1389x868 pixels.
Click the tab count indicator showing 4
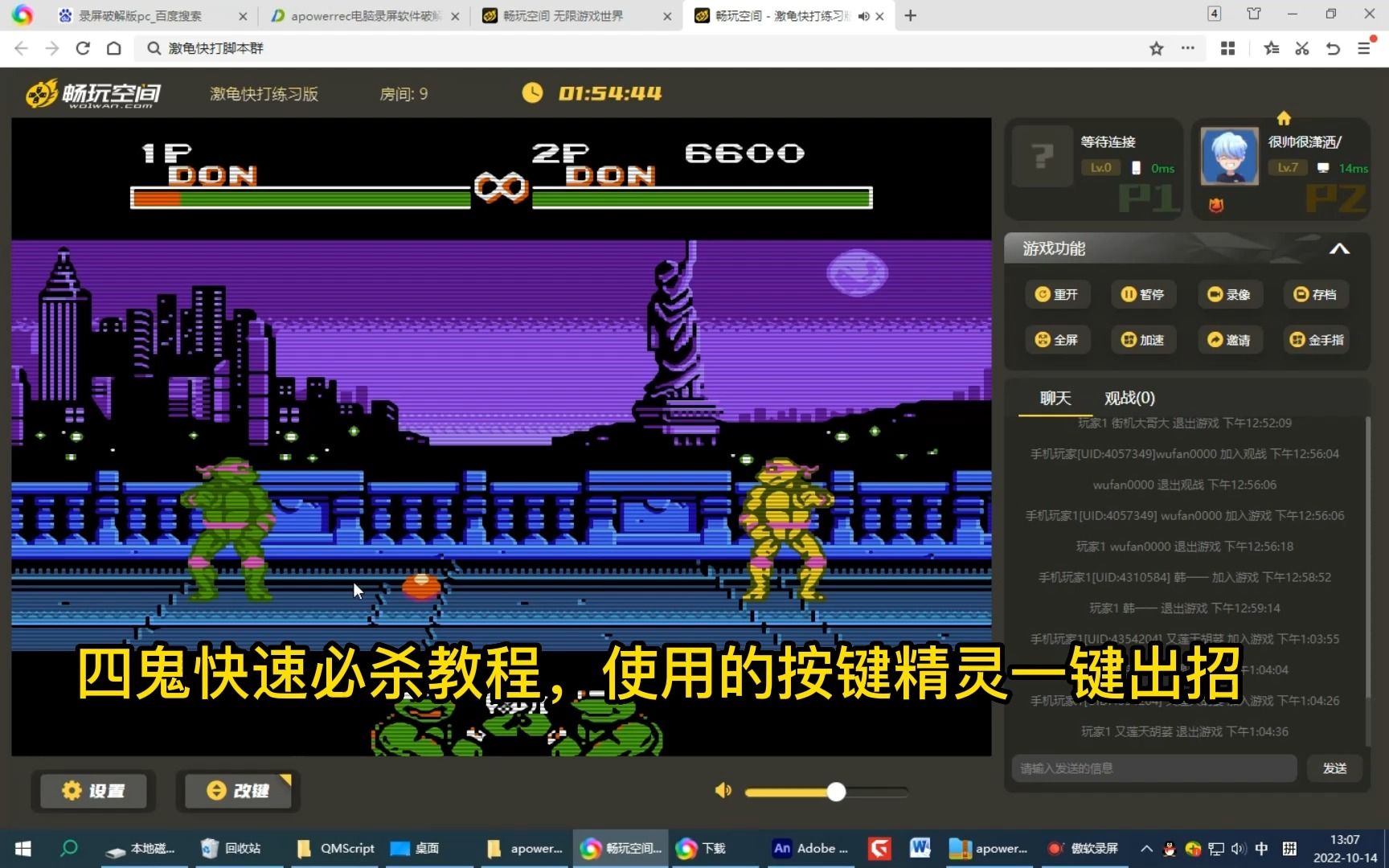1215,14
